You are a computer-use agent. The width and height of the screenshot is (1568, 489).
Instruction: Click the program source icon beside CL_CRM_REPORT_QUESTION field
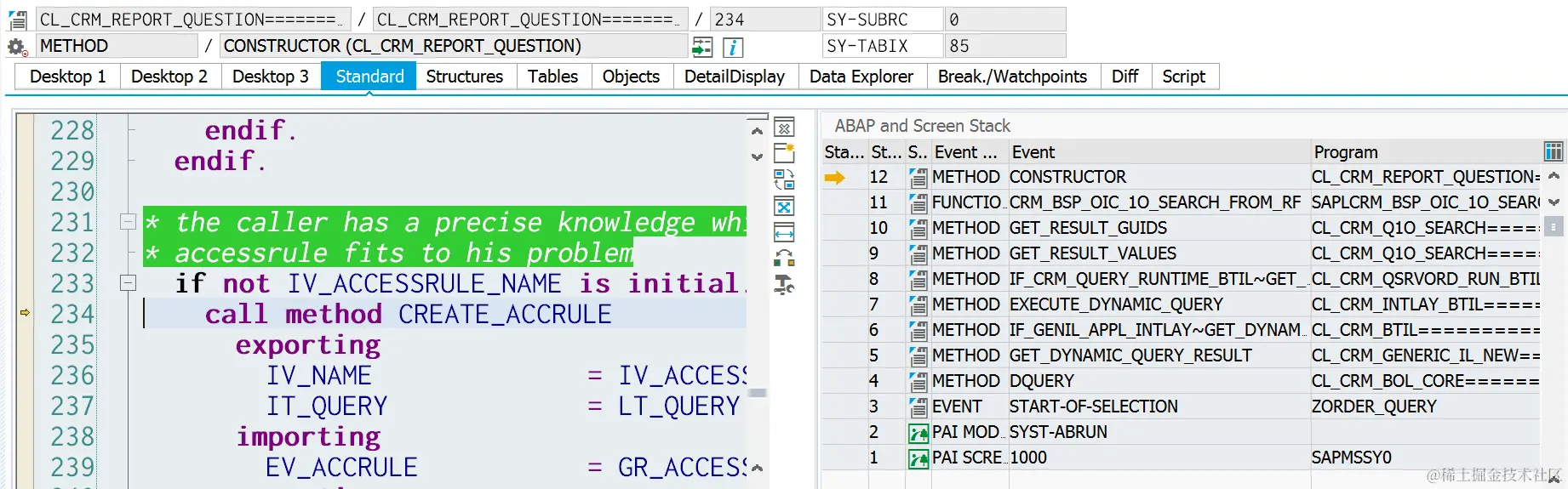pyautogui.click(x=17, y=20)
